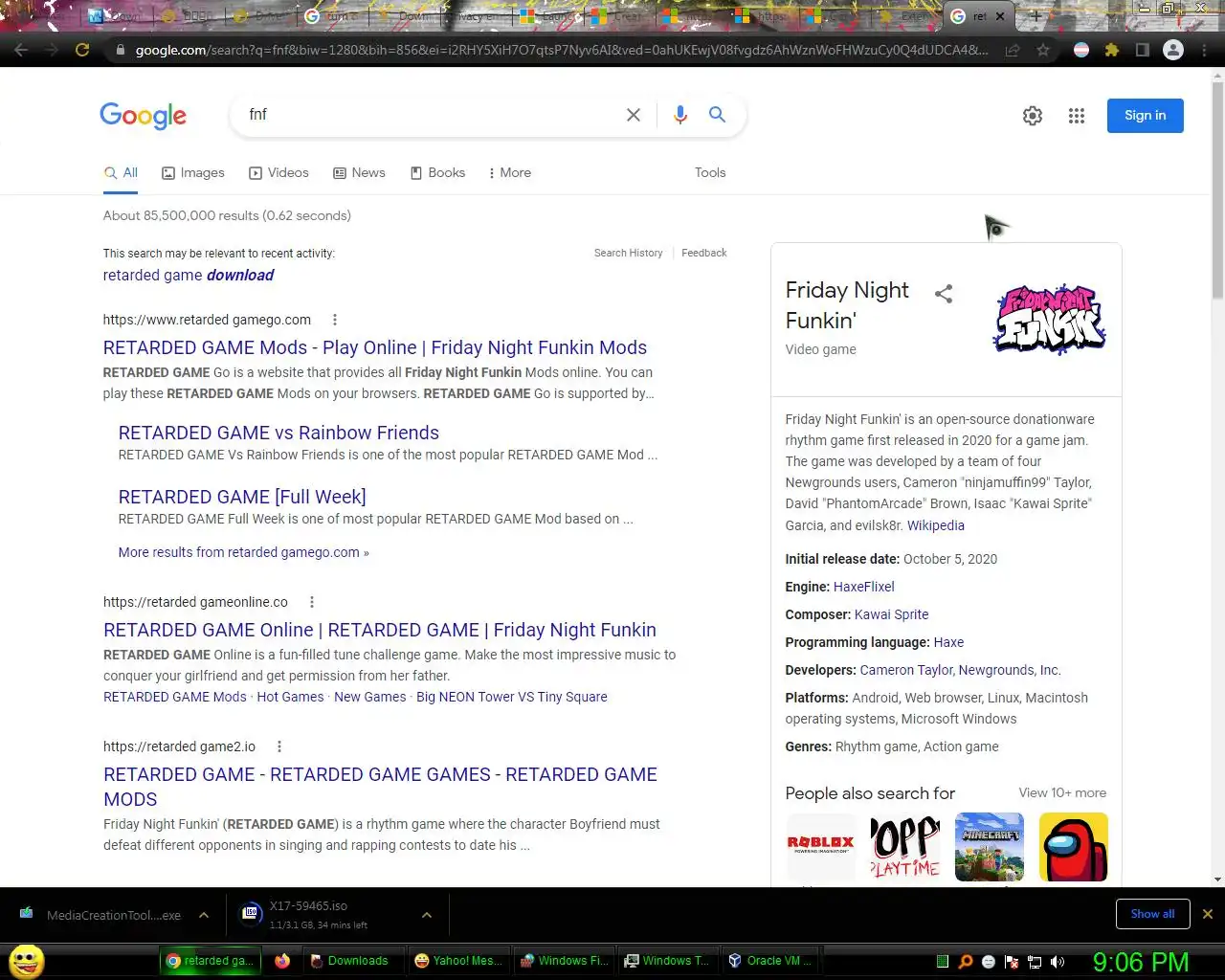Open More search filters dropdown
This screenshot has width=1225, height=980.
[509, 172]
